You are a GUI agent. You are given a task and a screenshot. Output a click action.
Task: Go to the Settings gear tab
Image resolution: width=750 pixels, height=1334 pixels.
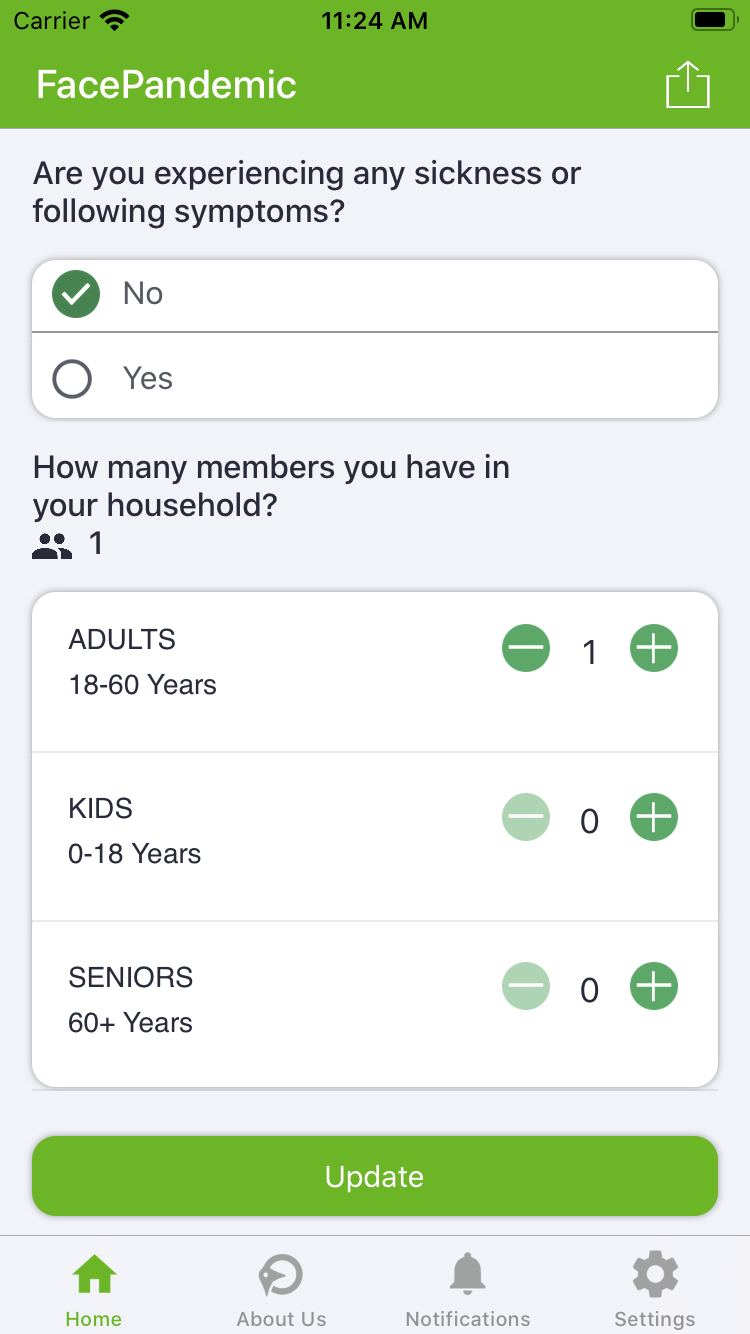pyautogui.click(x=655, y=1290)
